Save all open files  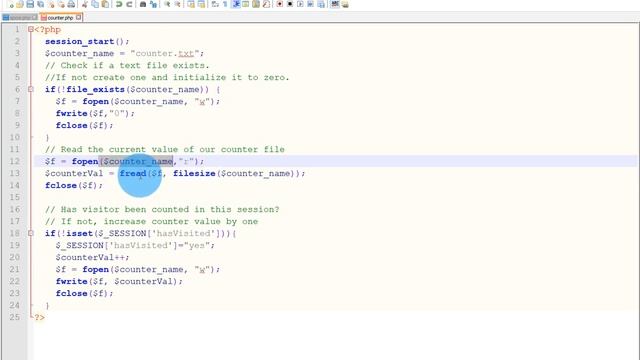click(x=40, y=4)
